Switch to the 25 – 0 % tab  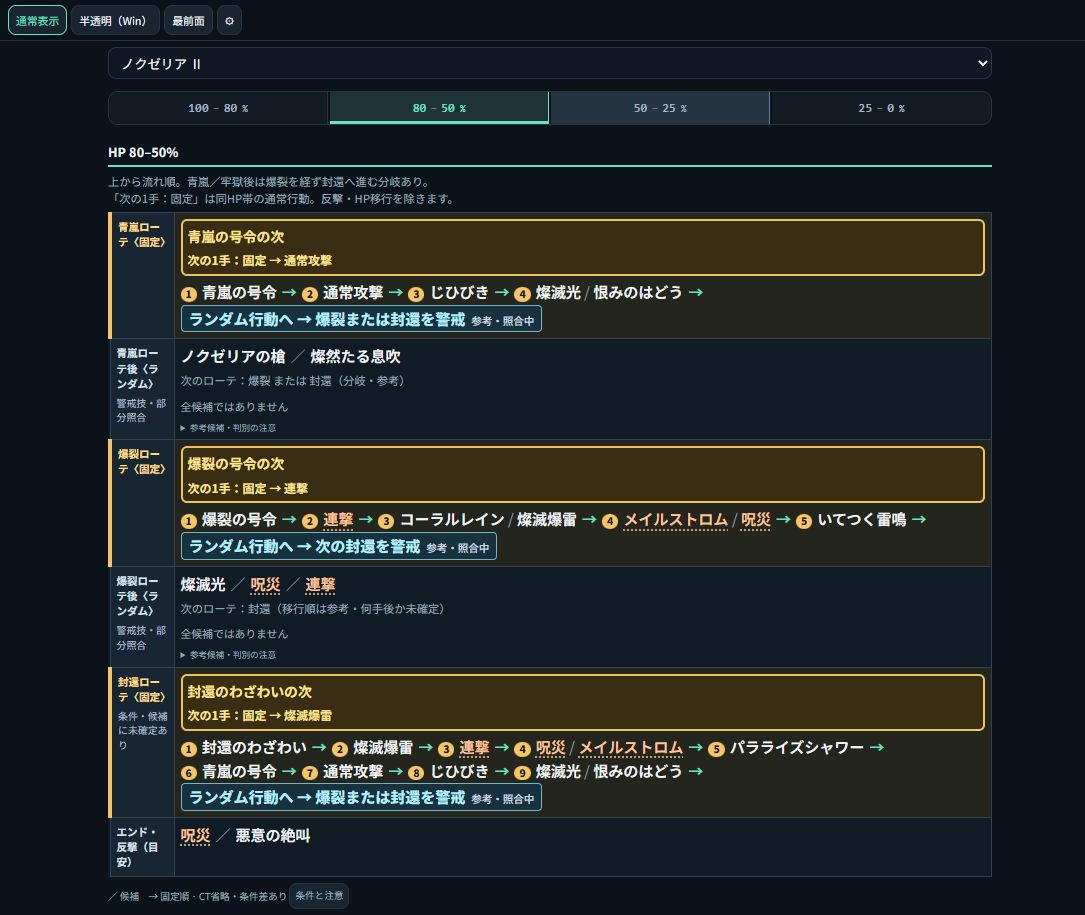(881, 108)
